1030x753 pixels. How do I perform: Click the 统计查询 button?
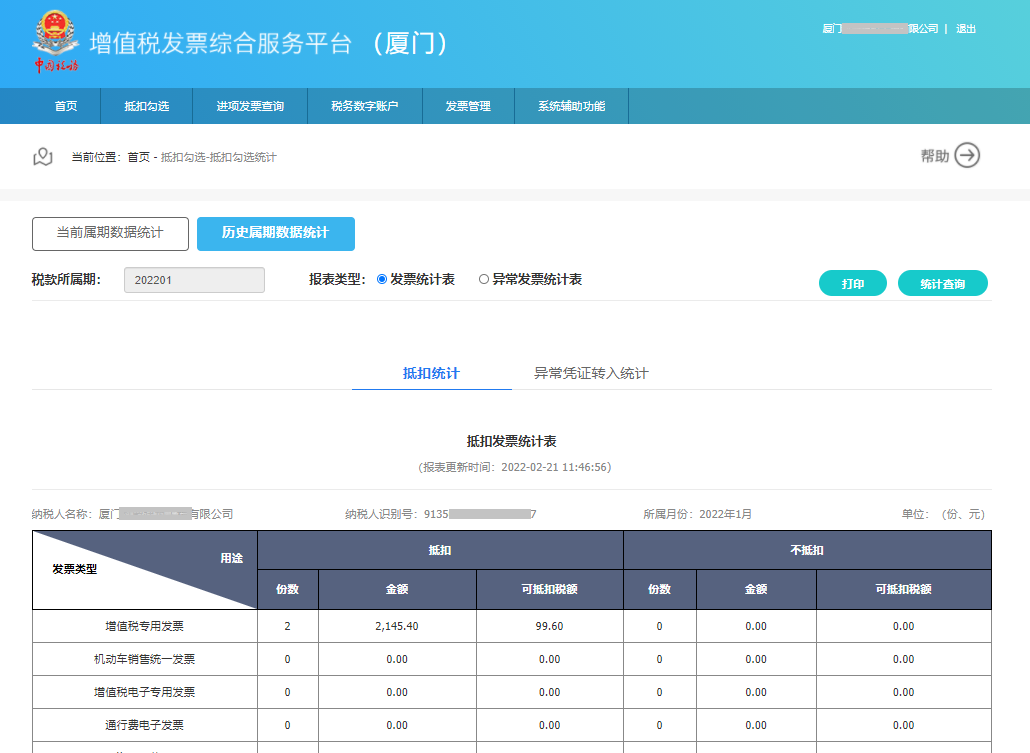click(942, 283)
